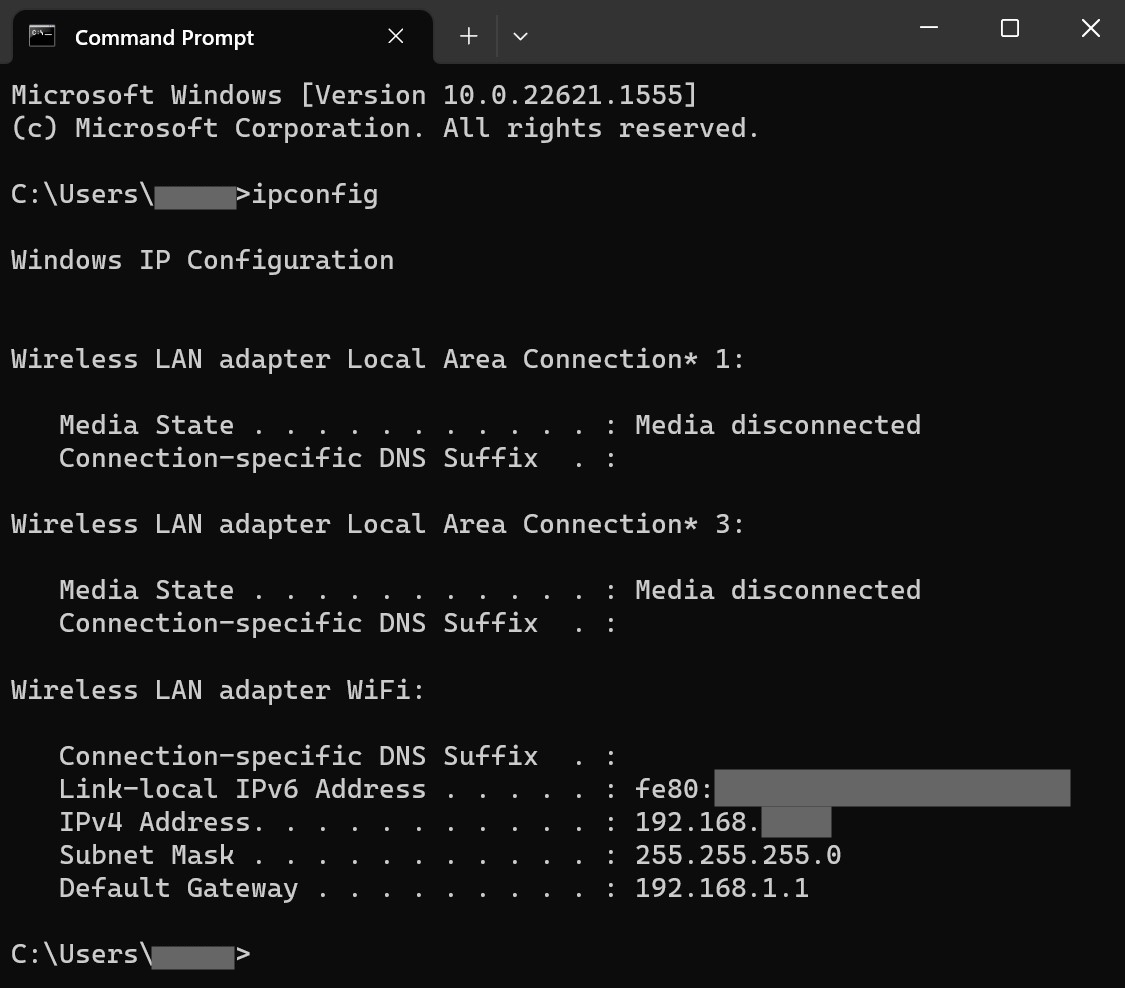This screenshot has width=1125, height=988.
Task: Click the 'Wireless LAN adapter WiFi:' heading
Action: coord(218,690)
